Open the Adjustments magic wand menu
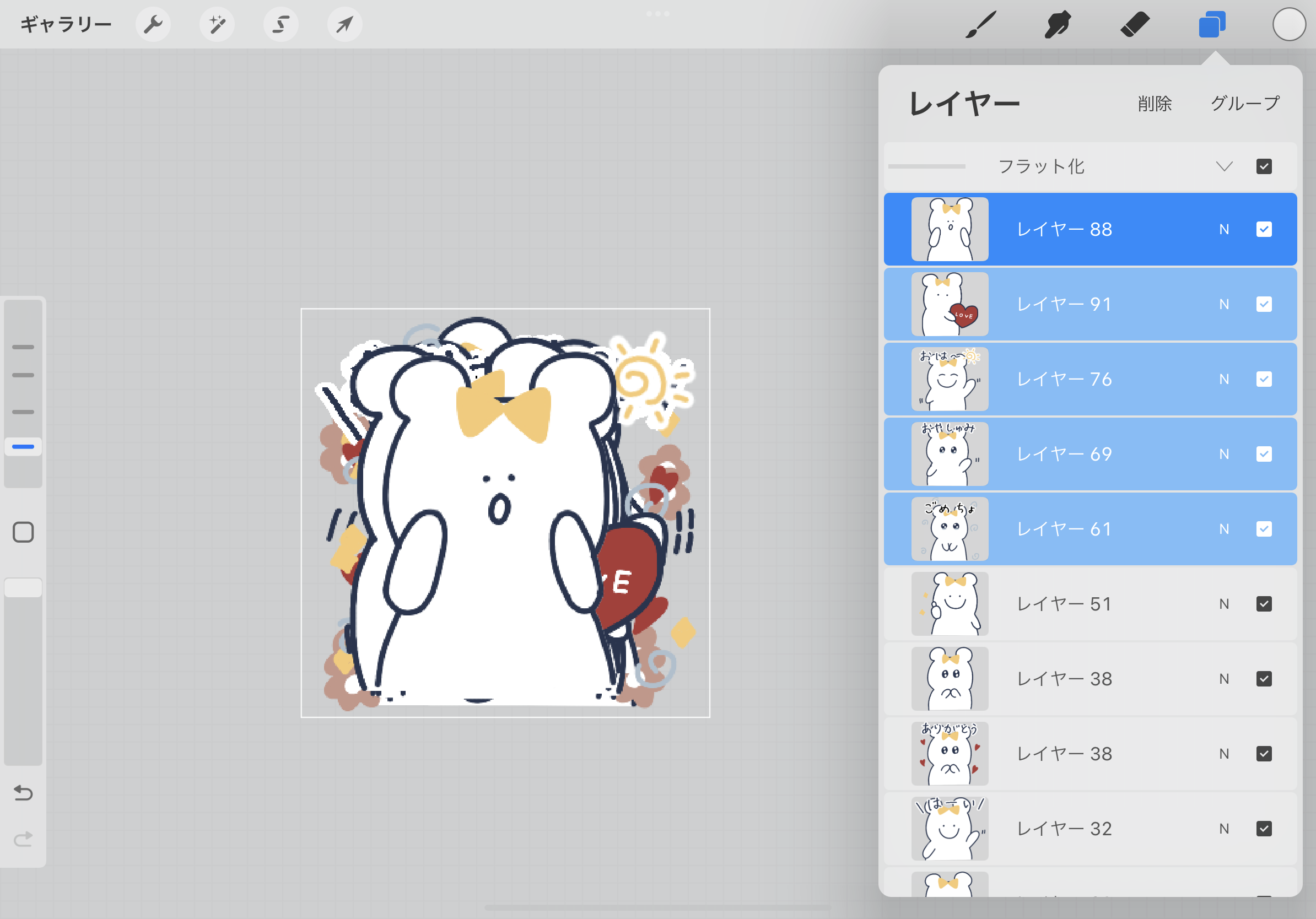Viewport: 1316px width, 919px height. [217, 25]
